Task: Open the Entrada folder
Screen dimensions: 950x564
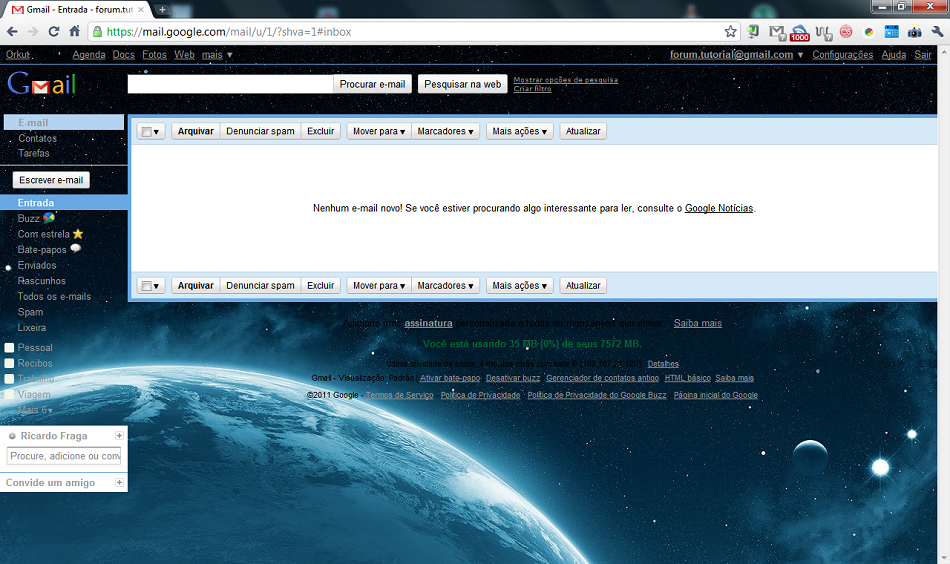Action: 36,203
